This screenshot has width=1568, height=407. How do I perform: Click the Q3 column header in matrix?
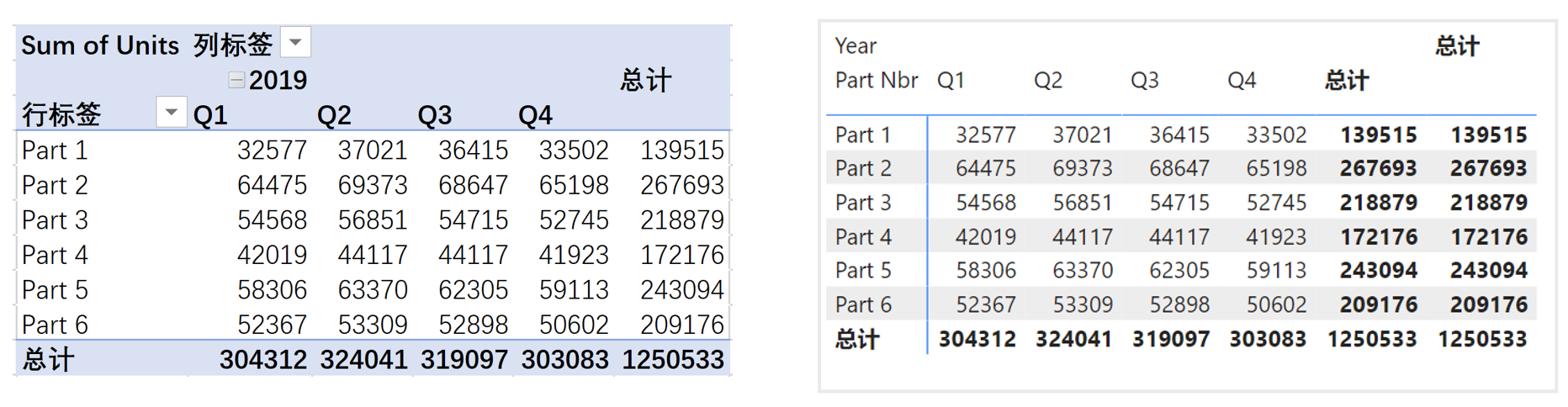pos(1145,80)
